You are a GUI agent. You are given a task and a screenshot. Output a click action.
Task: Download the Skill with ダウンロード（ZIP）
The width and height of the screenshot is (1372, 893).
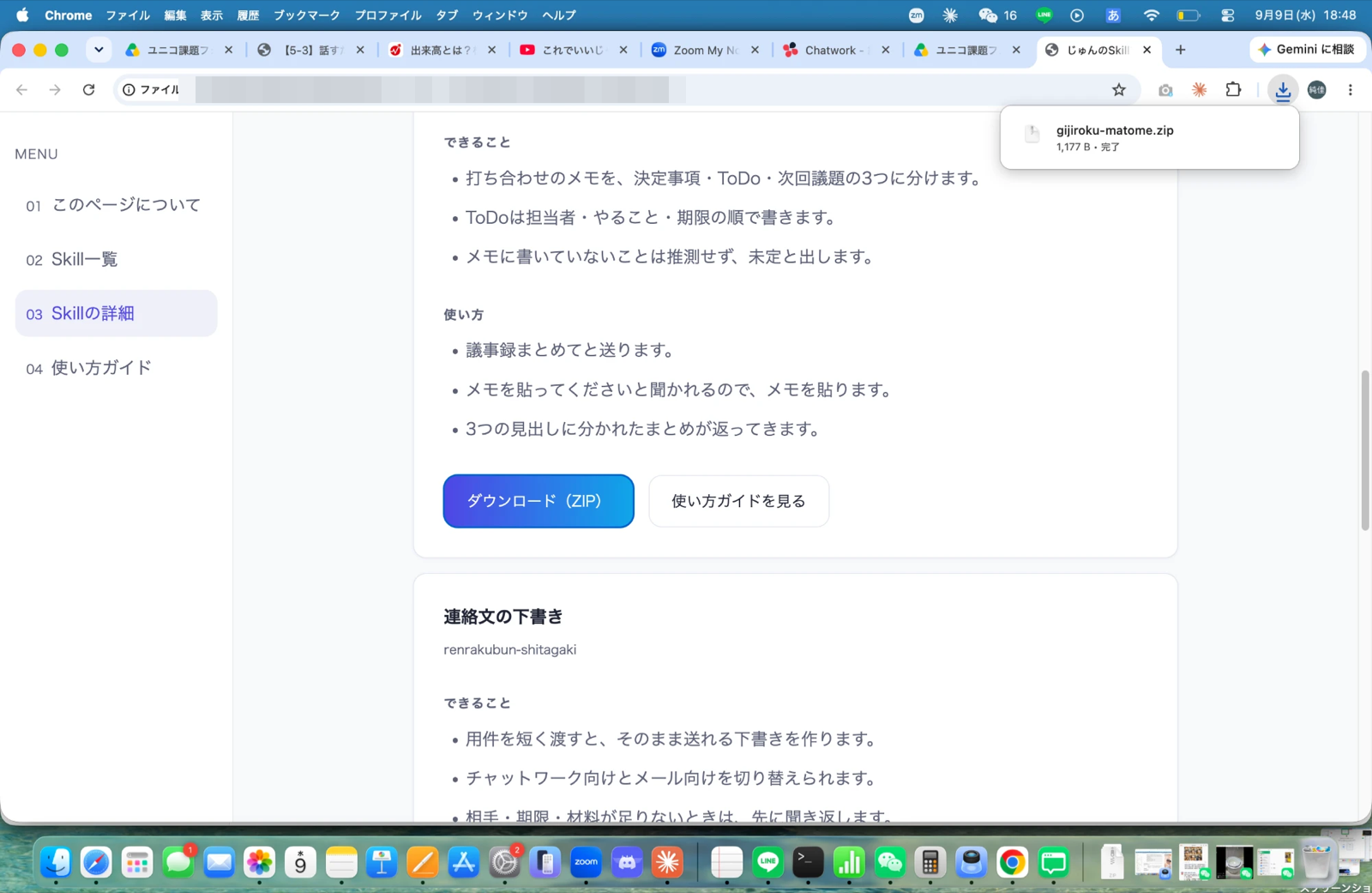(x=539, y=501)
